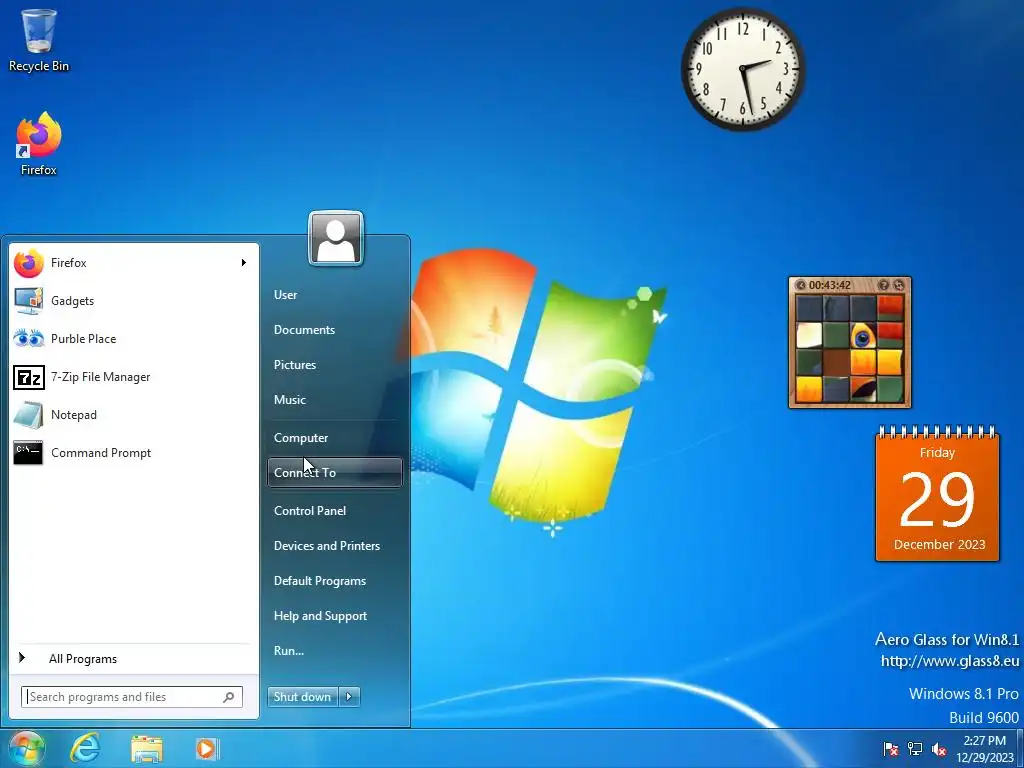1024x768 pixels.
Task: Click the Show desktop strip
Action: [x=1020, y=749]
